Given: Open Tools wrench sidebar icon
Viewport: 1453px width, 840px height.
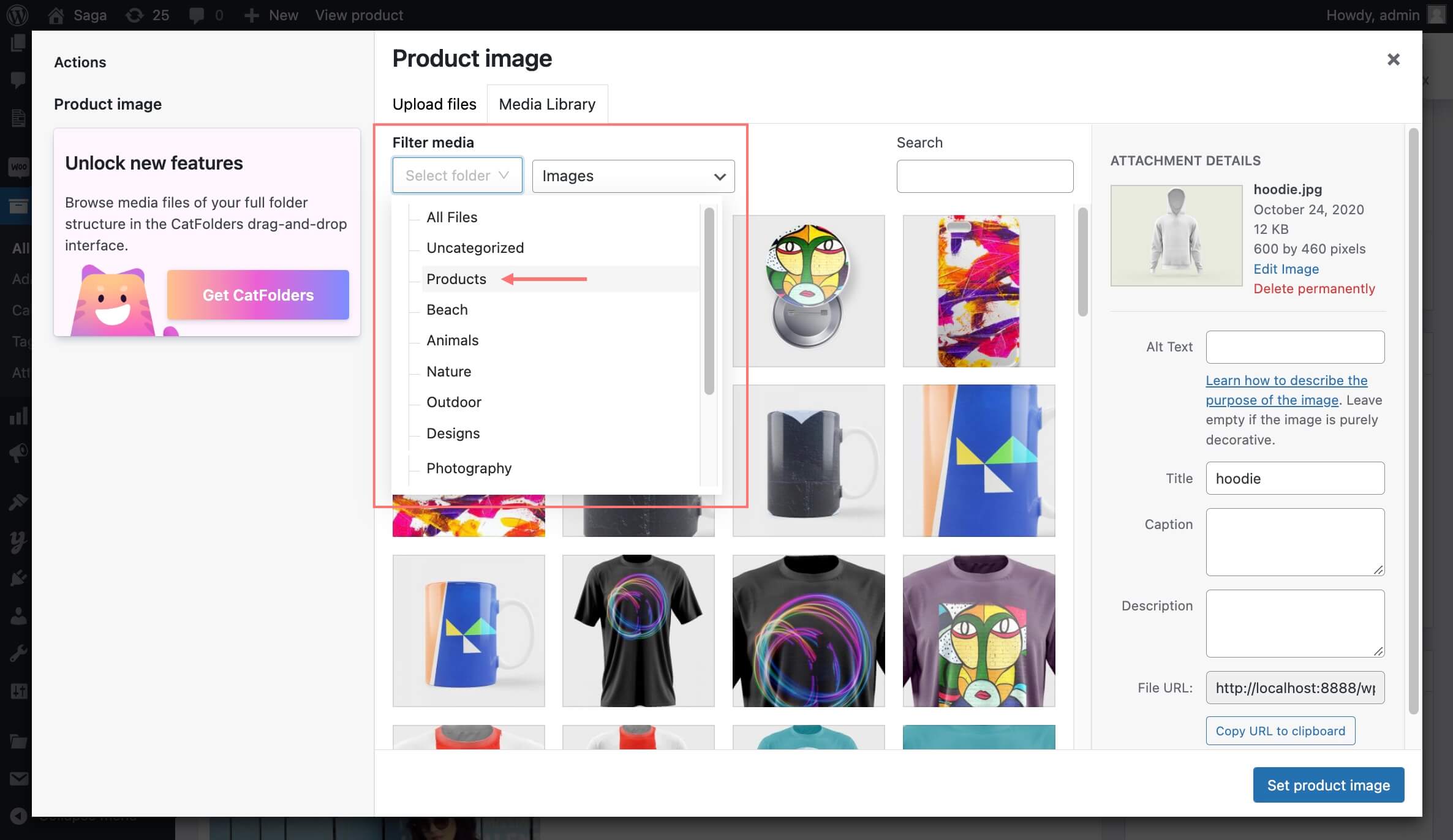Looking at the screenshot, I should (18, 653).
